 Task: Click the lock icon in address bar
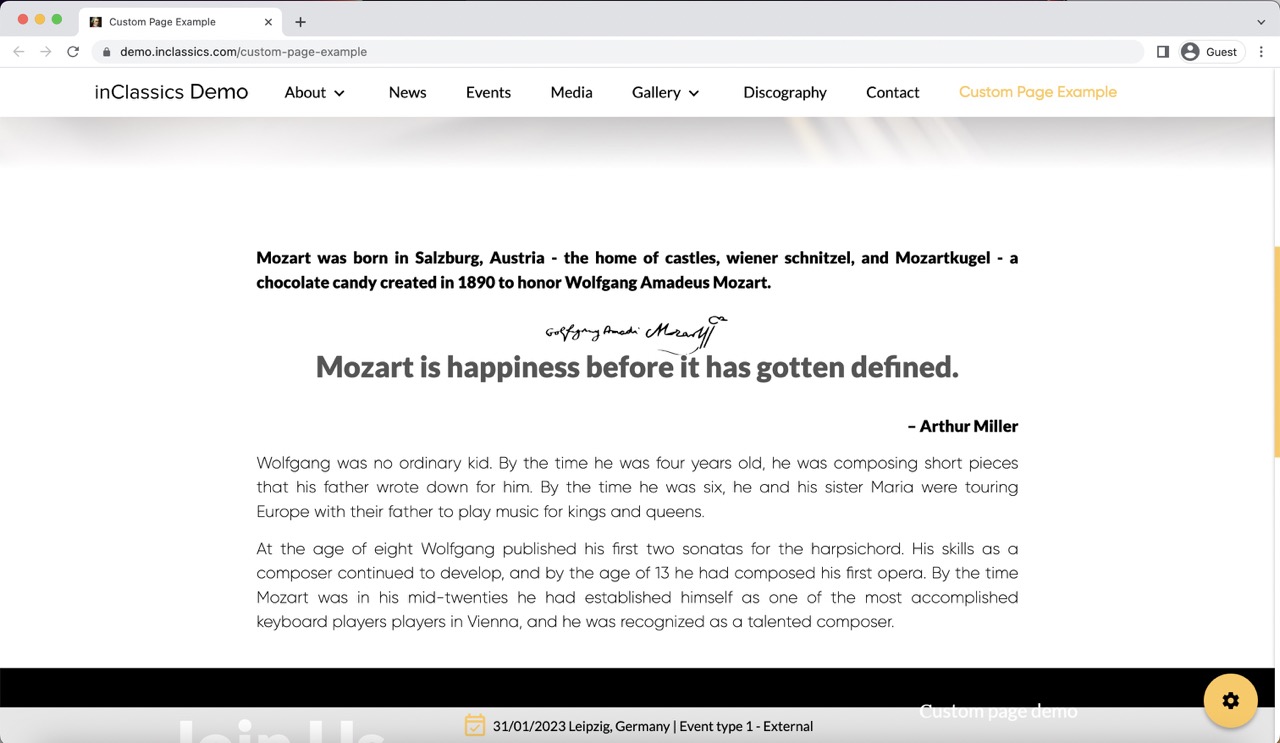click(x=107, y=52)
